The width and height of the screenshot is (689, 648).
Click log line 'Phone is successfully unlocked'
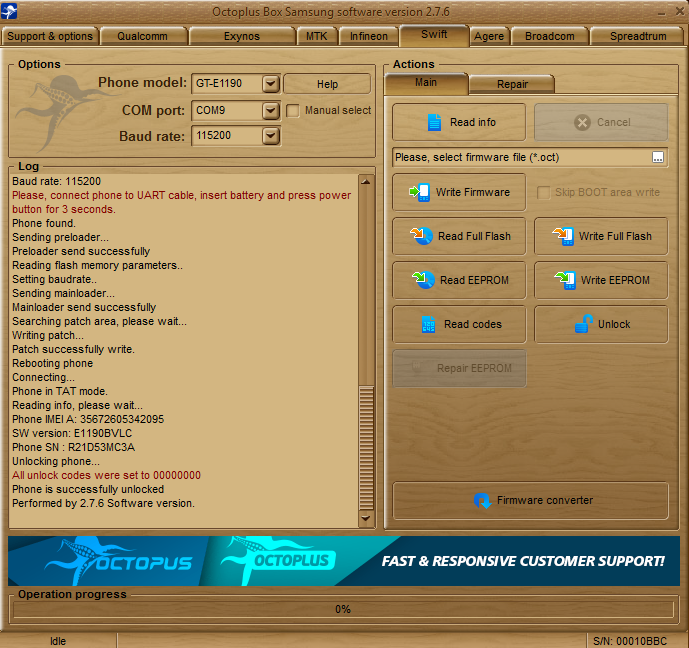88,489
